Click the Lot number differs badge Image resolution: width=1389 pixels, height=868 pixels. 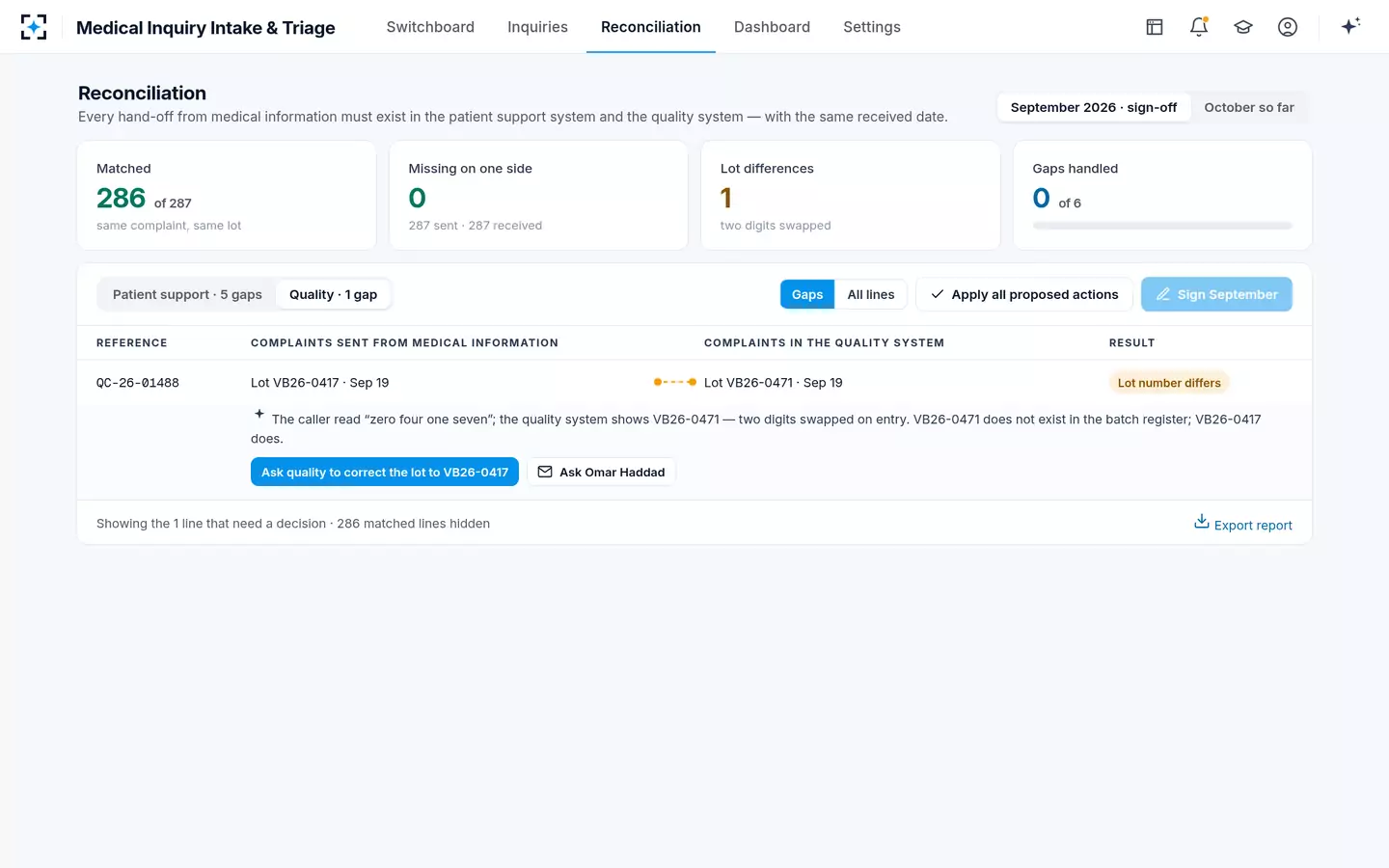point(1169,383)
